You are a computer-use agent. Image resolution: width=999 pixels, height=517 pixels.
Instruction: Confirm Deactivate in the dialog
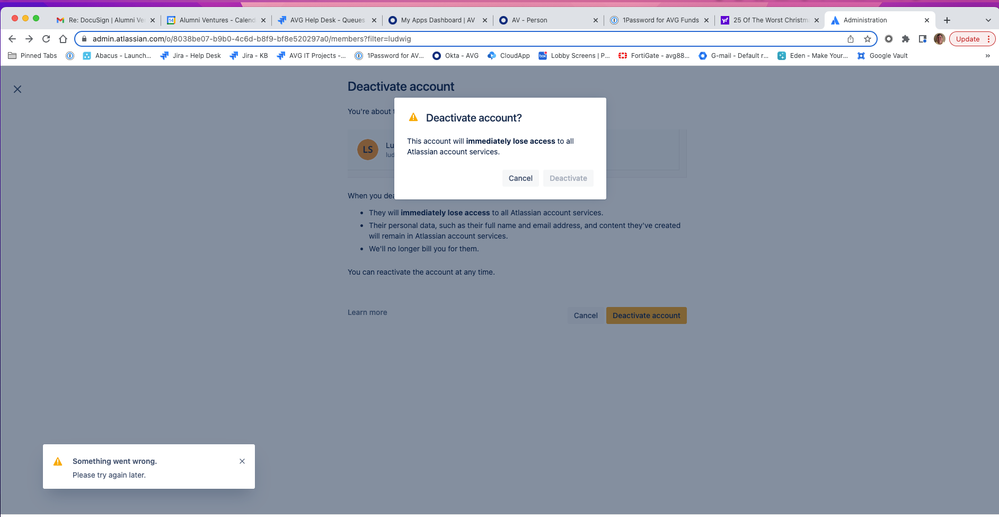coord(568,178)
